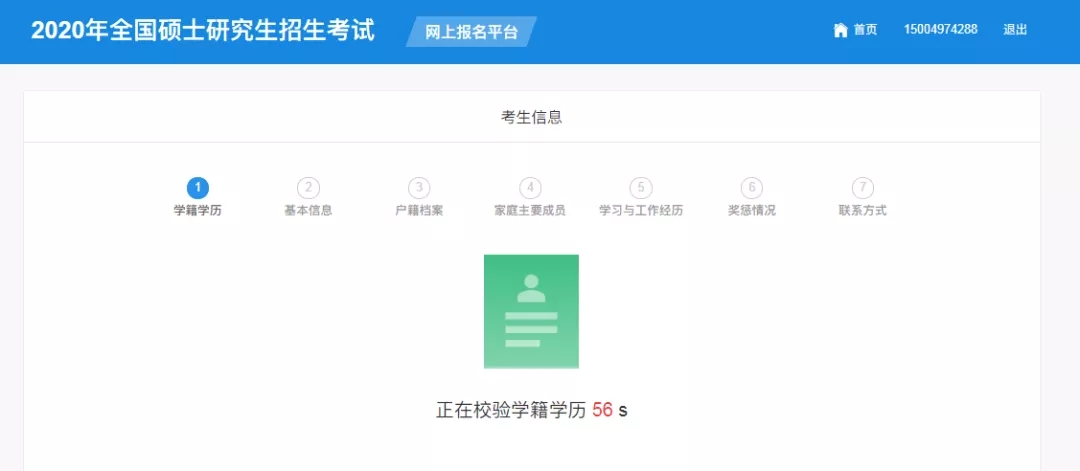Click the step 6 number circle
This screenshot has height=471, width=1080.
[x=751, y=188]
